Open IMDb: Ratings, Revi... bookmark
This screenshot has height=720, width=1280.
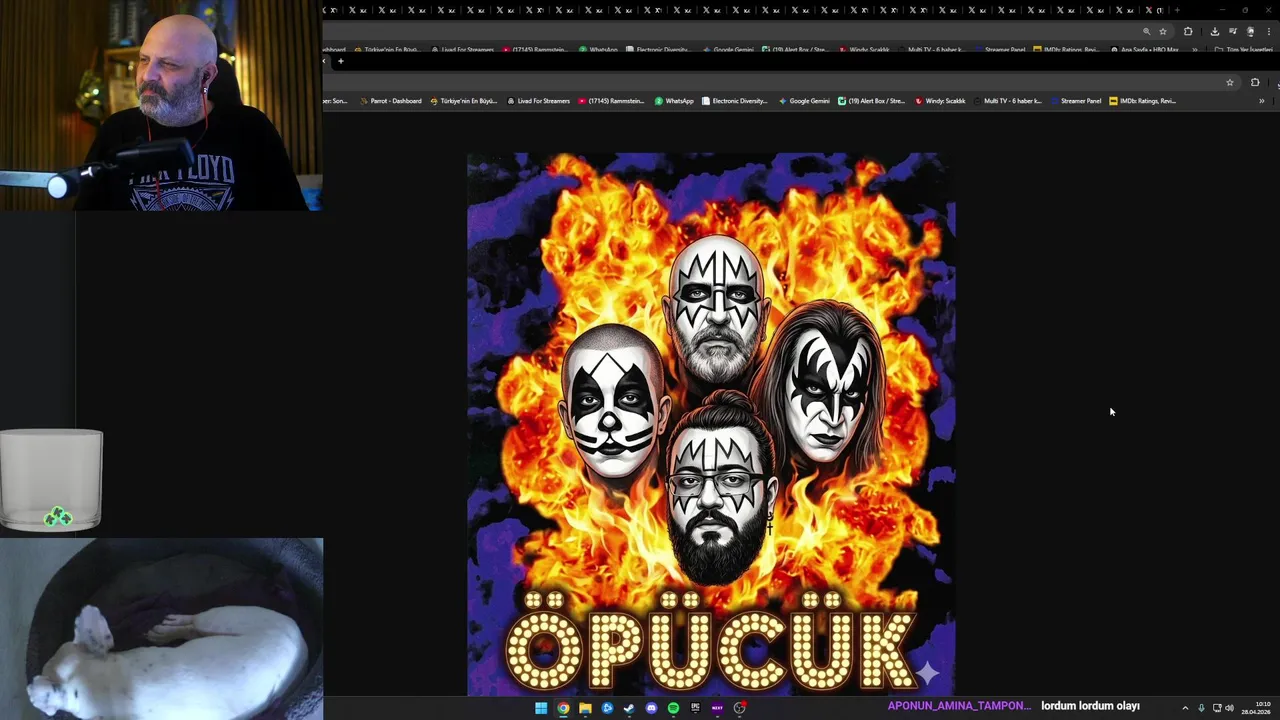pyautogui.click(x=1142, y=101)
